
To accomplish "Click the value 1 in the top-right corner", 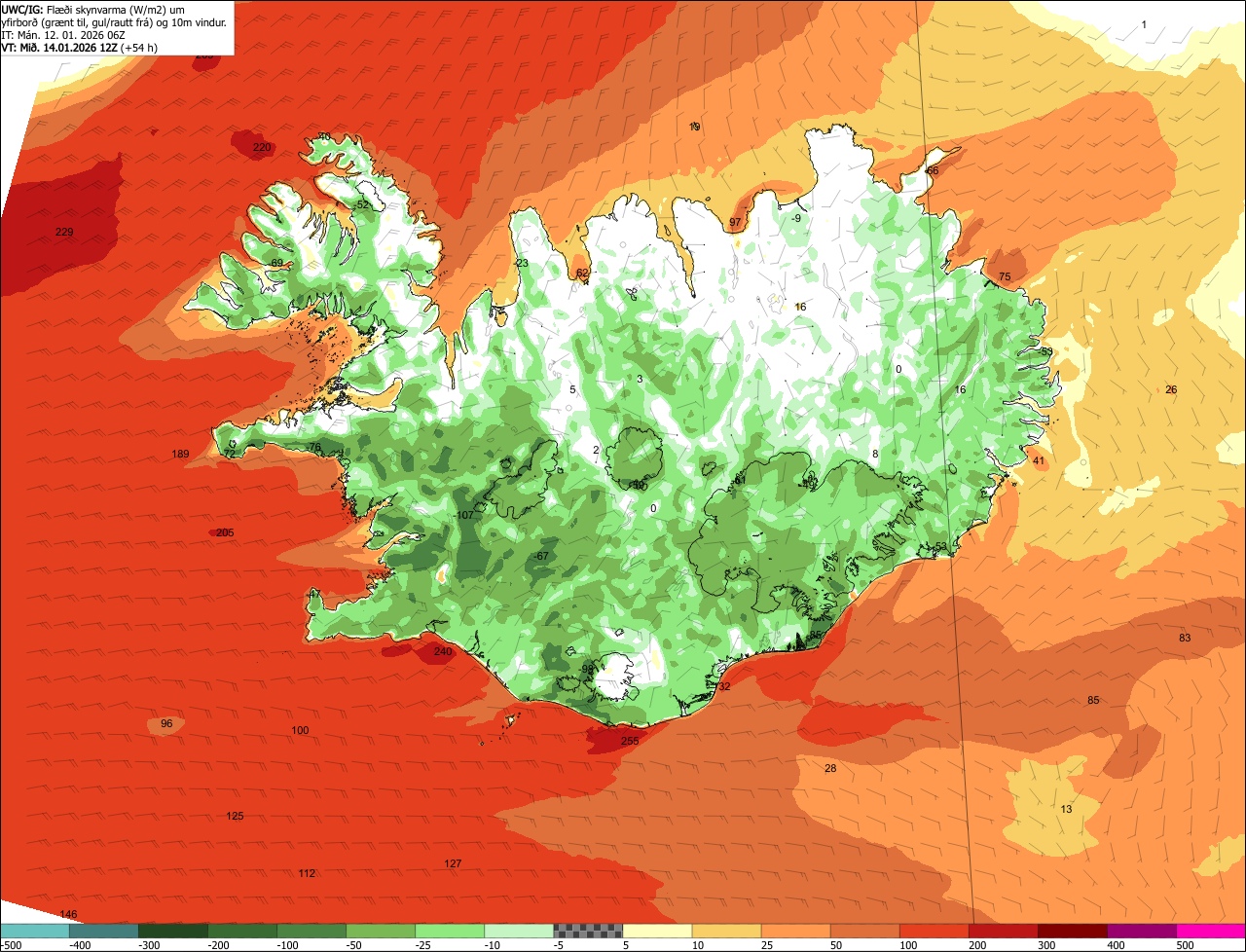I will click(x=1144, y=23).
